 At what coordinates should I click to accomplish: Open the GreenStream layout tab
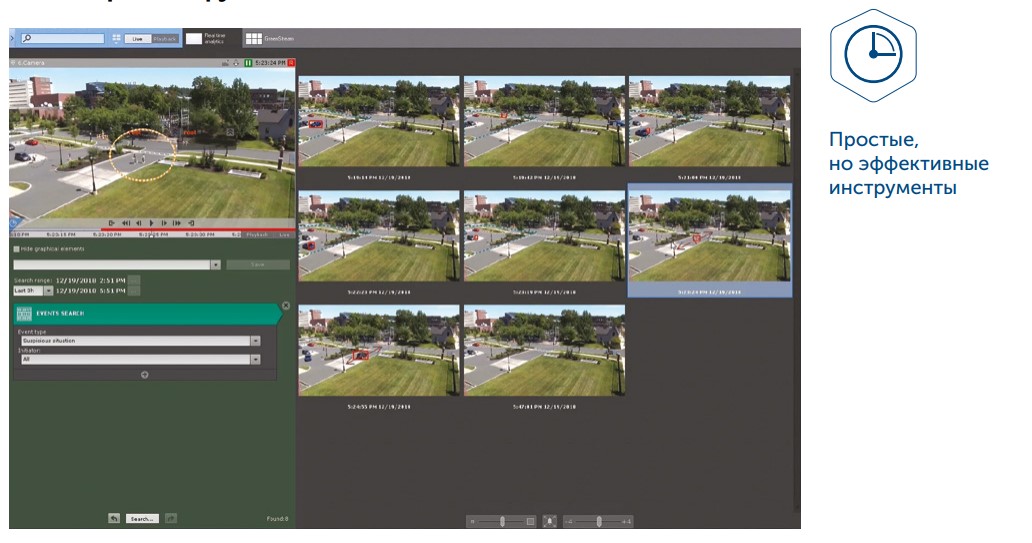[270, 38]
